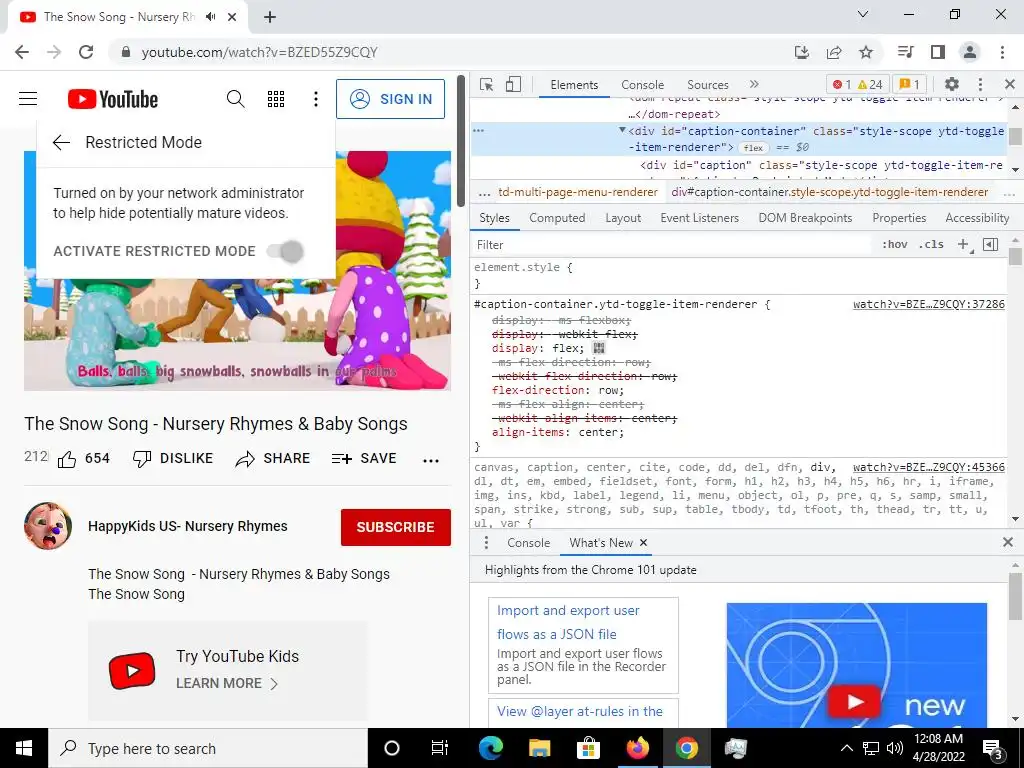Viewport: 1024px width, 768px height.
Task: Open the Accessibility pane tab
Action: (977, 218)
